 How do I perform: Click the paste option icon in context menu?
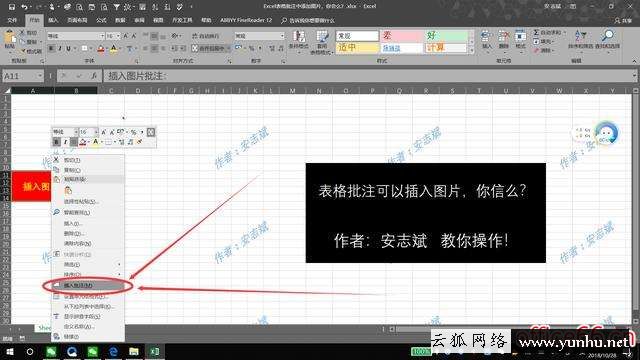point(68,190)
